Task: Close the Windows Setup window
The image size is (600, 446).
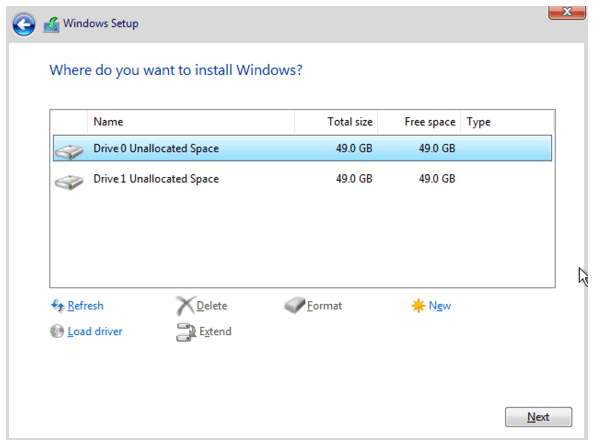Action: tap(567, 12)
